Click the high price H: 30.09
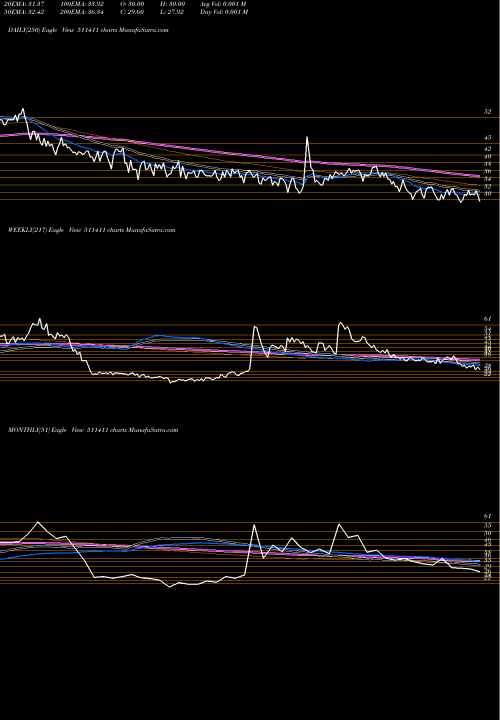Viewport: 500px width, 720px height. (172, 3)
